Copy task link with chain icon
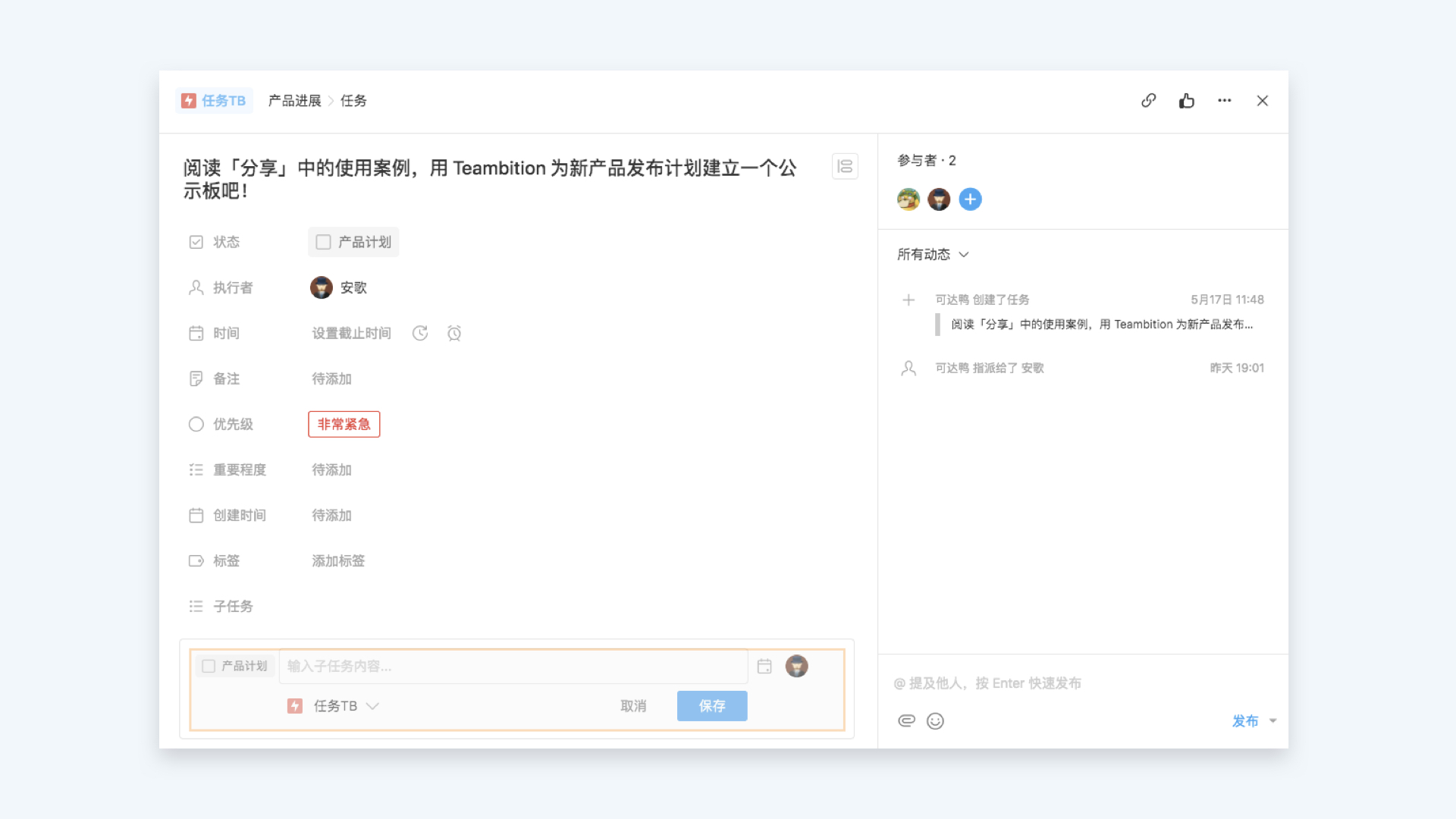The height and width of the screenshot is (819, 1456). 1148,100
